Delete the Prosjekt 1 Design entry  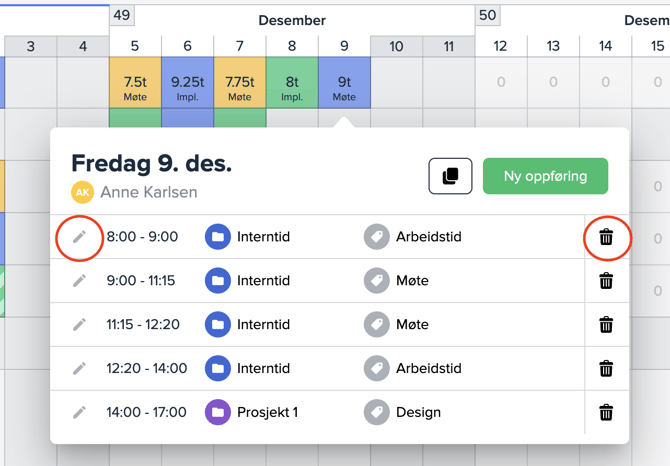[x=606, y=412]
